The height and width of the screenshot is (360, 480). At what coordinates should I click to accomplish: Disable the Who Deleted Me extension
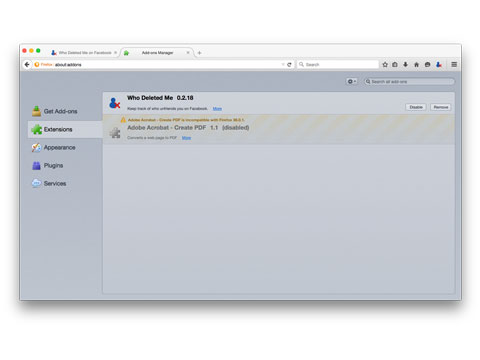[x=416, y=107]
